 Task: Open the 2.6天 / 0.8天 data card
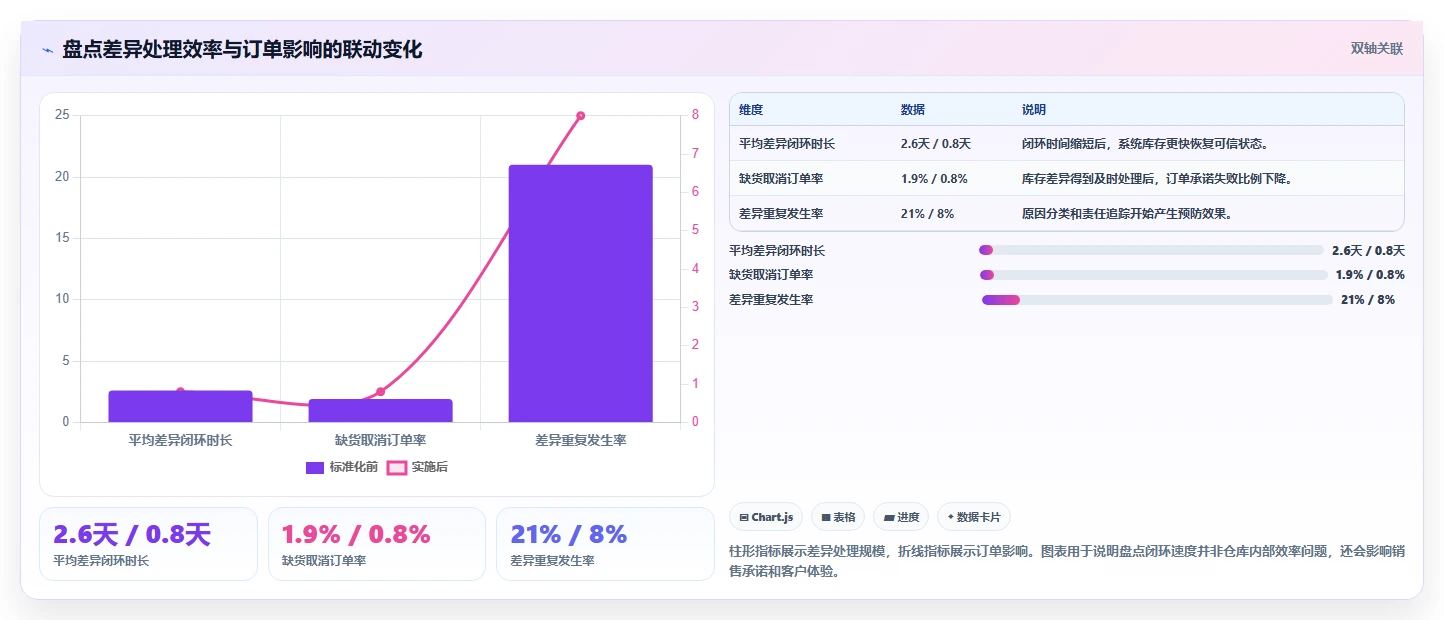(x=148, y=544)
